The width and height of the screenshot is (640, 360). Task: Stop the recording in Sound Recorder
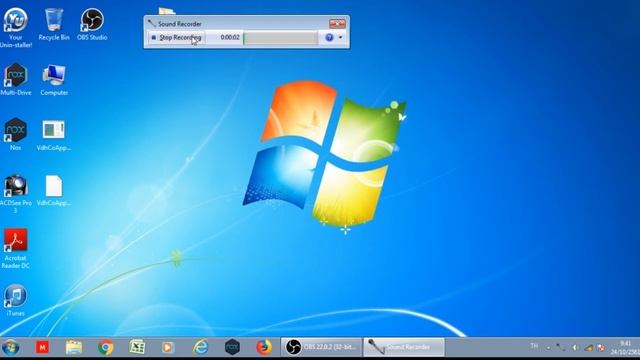point(176,38)
